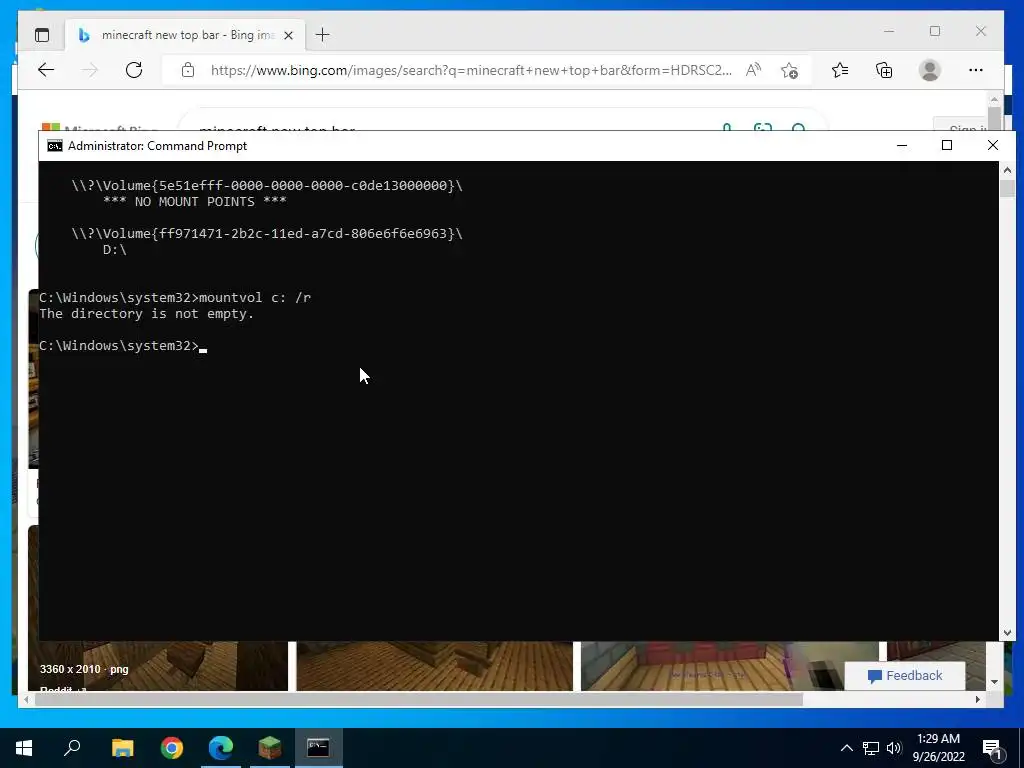Click '*** NO MOUNT POINTS ***' line

point(195,202)
